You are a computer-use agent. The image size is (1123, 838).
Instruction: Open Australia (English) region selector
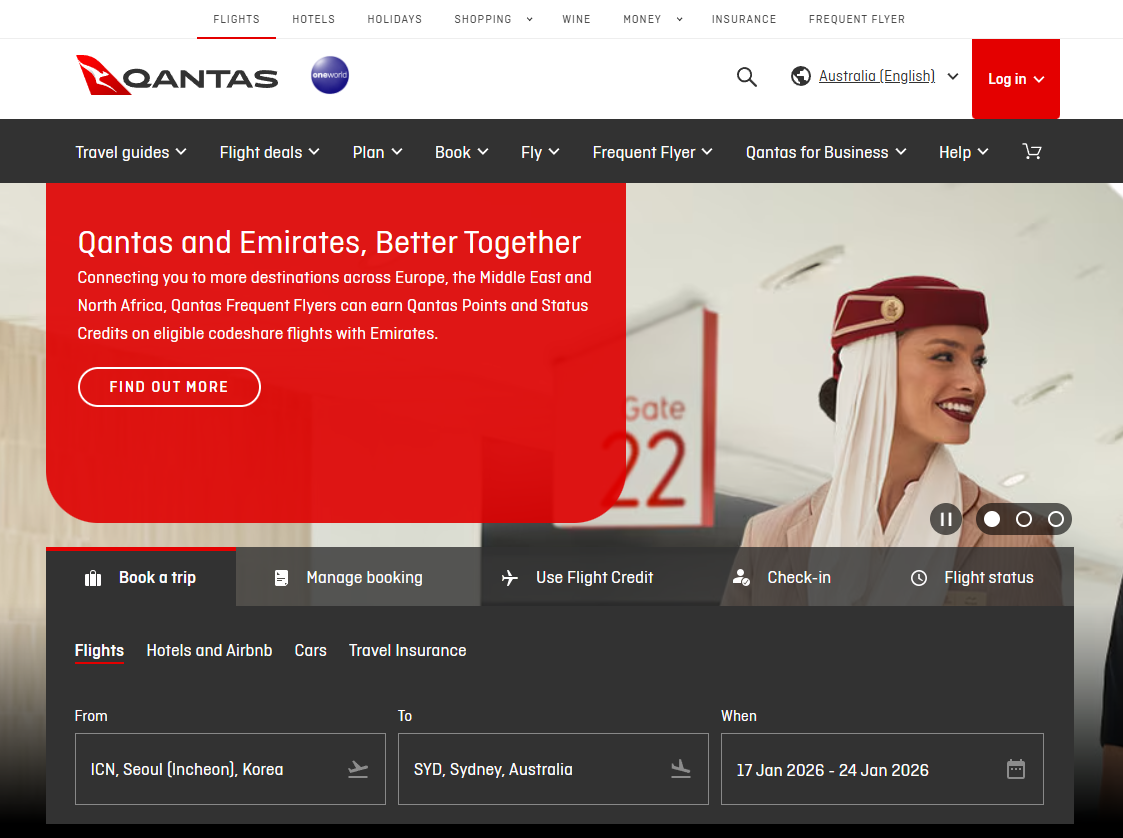(x=875, y=76)
